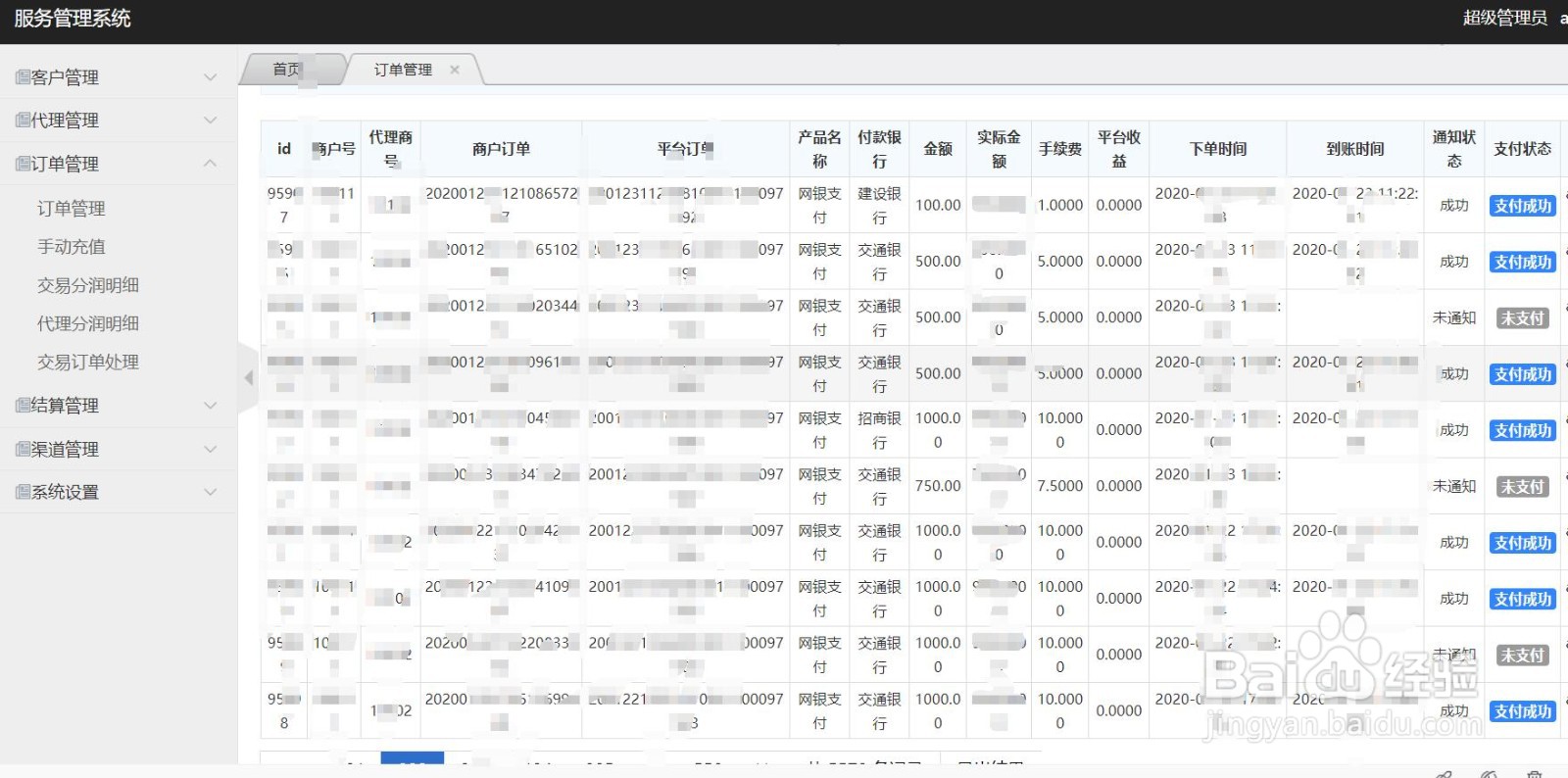The width and height of the screenshot is (1568, 778).
Task: Click the 产品名称 column header
Action: pos(819,149)
